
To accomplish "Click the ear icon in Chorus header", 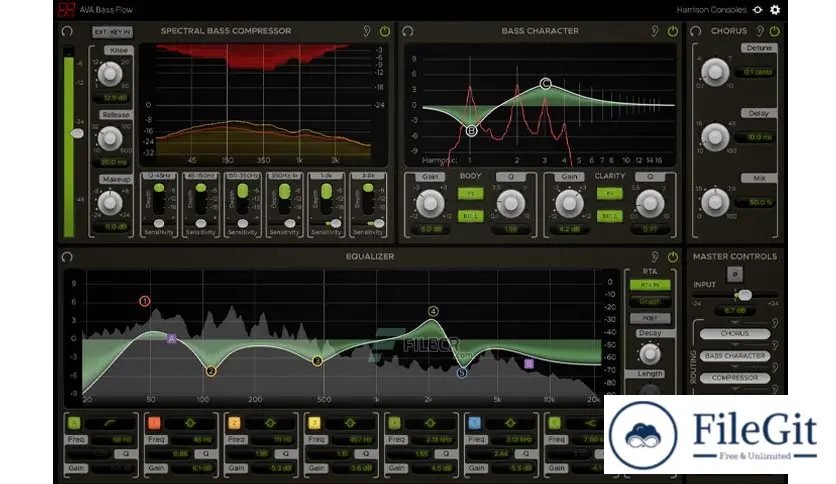I will (760, 31).
